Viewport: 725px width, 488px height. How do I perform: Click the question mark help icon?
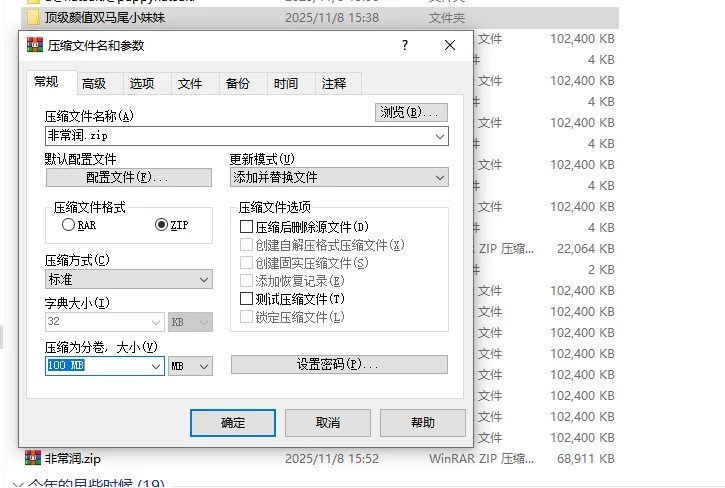point(405,46)
